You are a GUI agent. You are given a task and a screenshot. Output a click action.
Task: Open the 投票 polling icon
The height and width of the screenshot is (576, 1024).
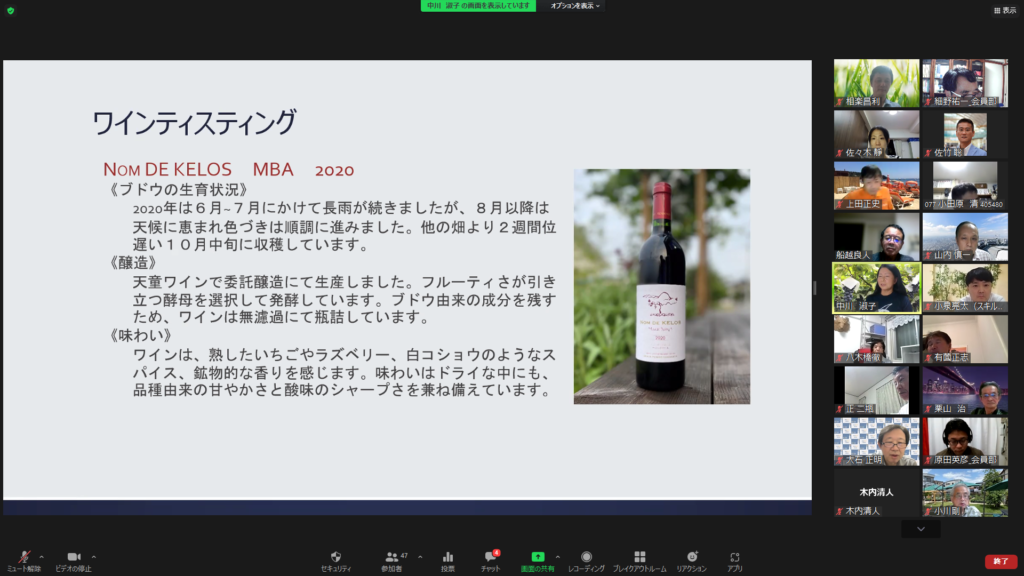pos(447,561)
